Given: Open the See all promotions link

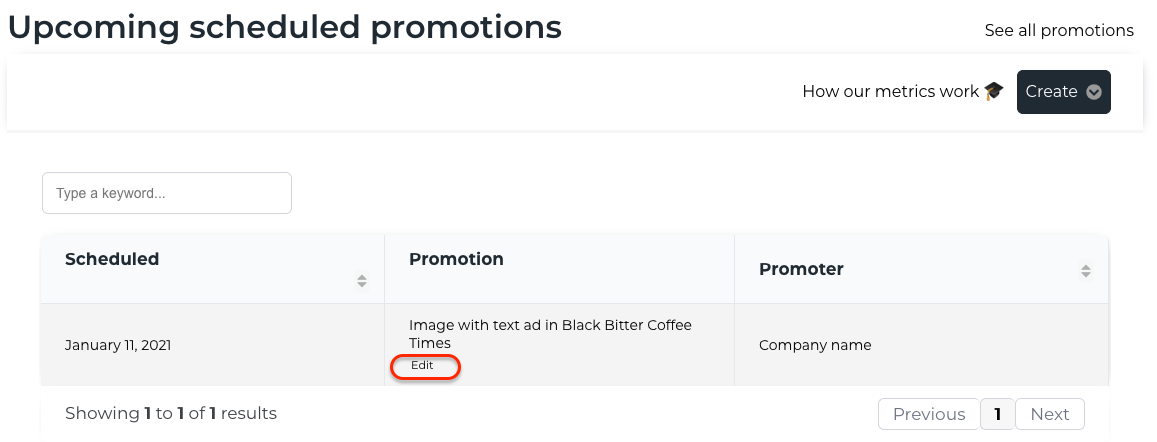Looking at the screenshot, I should [x=1059, y=30].
